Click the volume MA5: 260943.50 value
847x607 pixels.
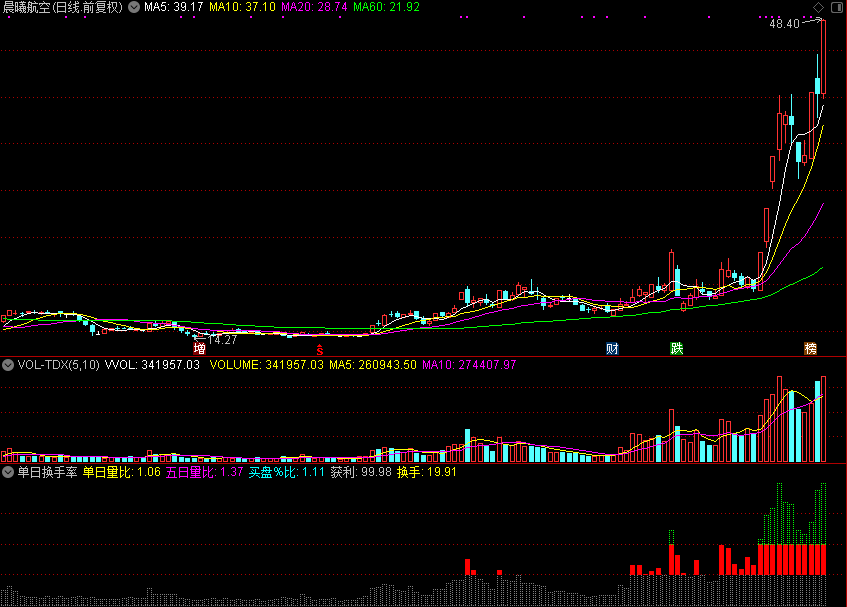coord(373,365)
